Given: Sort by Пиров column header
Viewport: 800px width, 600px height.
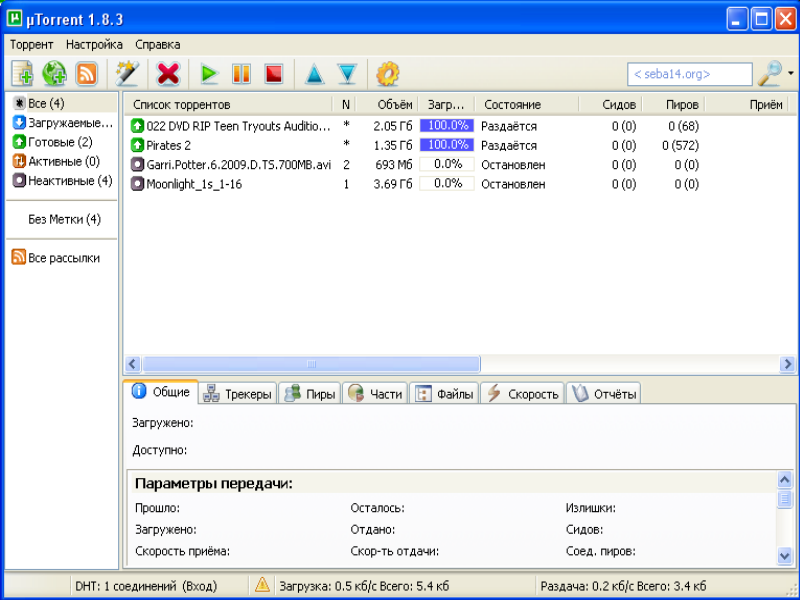Looking at the screenshot, I should (673, 105).
